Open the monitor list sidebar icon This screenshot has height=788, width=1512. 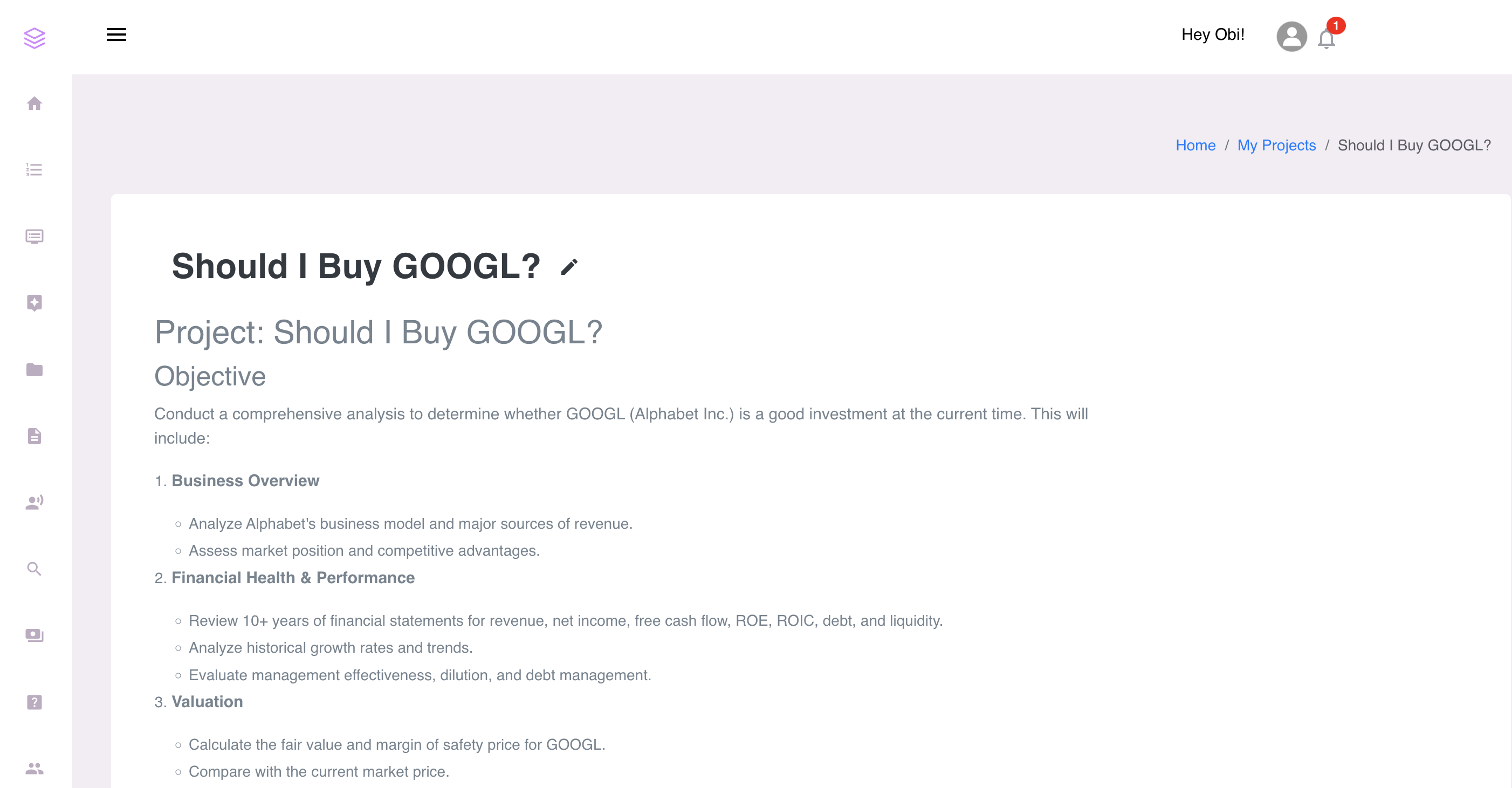coord(35,237)
